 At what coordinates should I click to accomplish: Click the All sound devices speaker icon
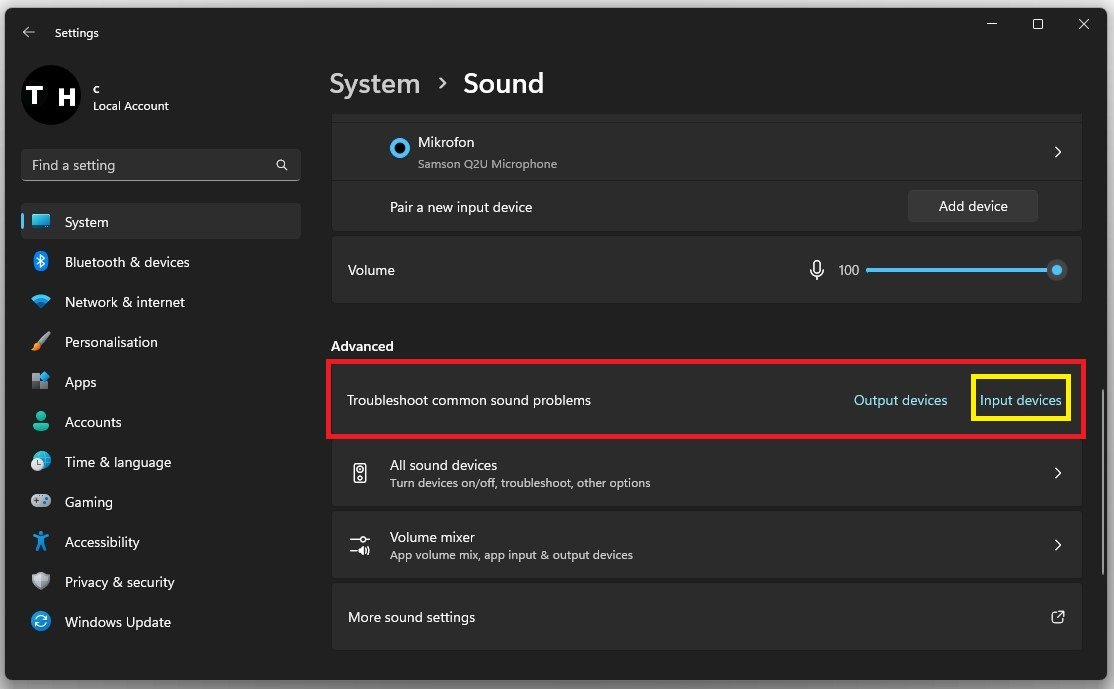pyautogui.click(x=360, y=473)
